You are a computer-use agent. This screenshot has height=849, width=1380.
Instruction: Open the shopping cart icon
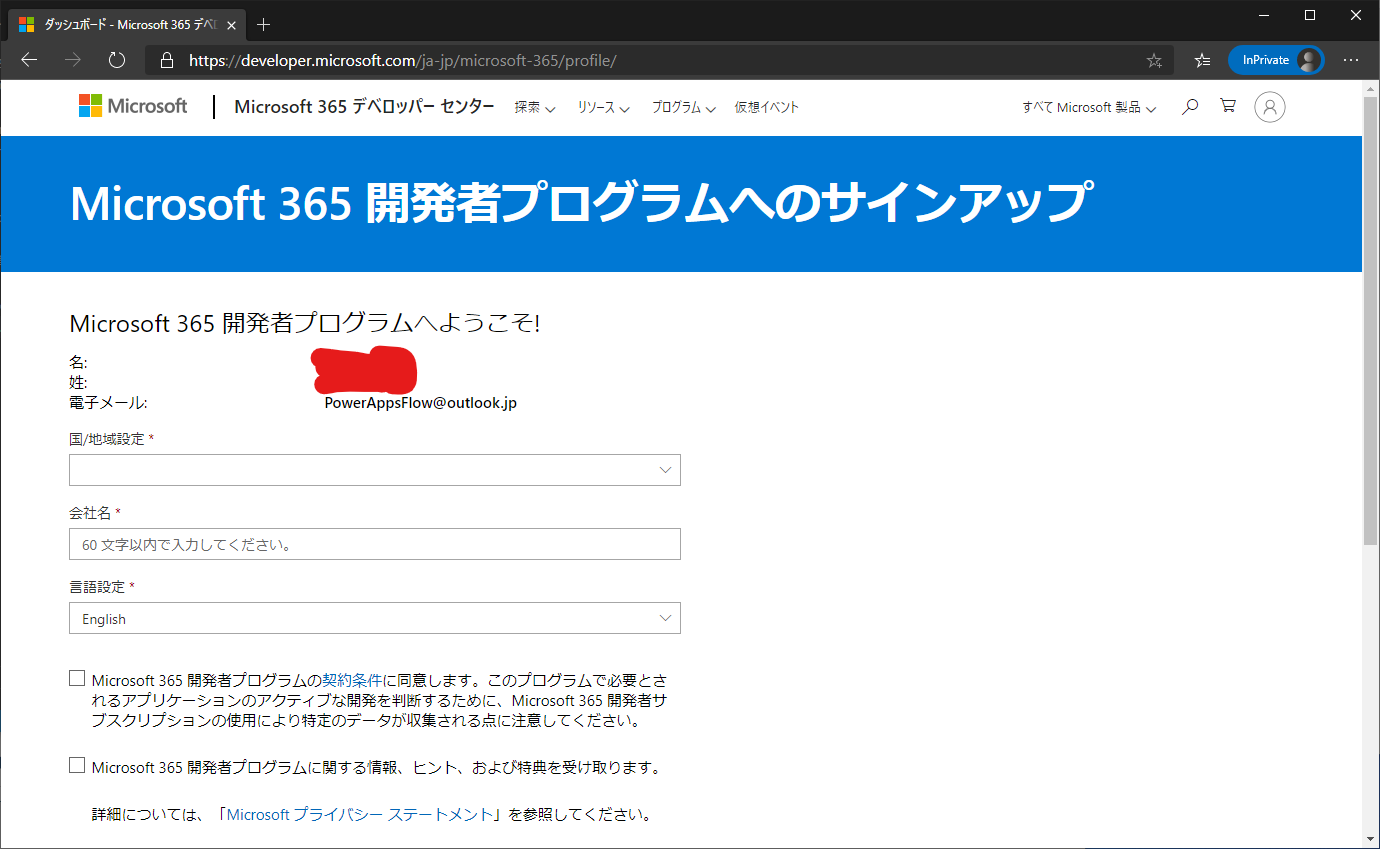pos(1228,105)
